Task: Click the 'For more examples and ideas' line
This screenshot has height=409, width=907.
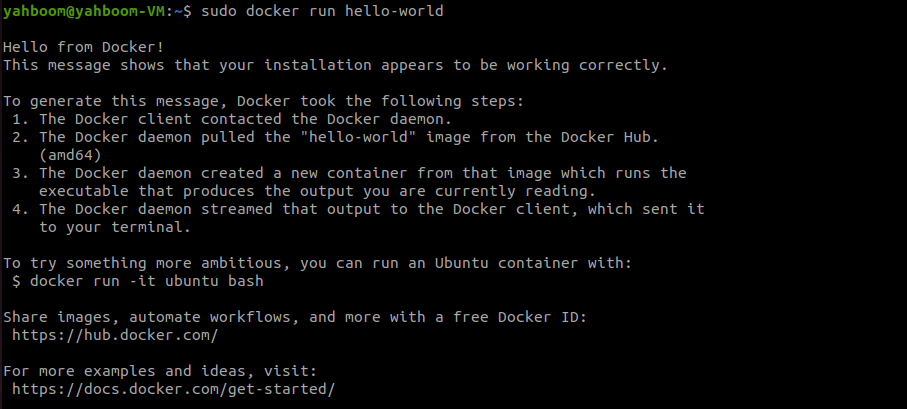Action: click(160, 371)
